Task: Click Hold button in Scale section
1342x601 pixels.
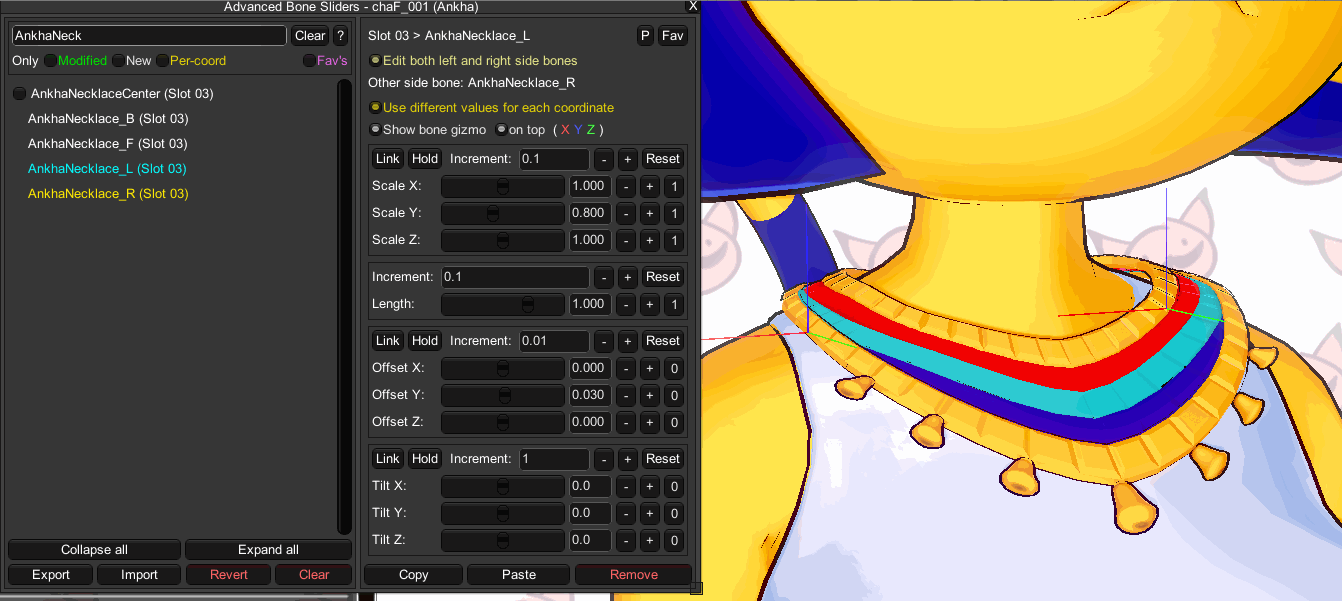Action: 425,159
